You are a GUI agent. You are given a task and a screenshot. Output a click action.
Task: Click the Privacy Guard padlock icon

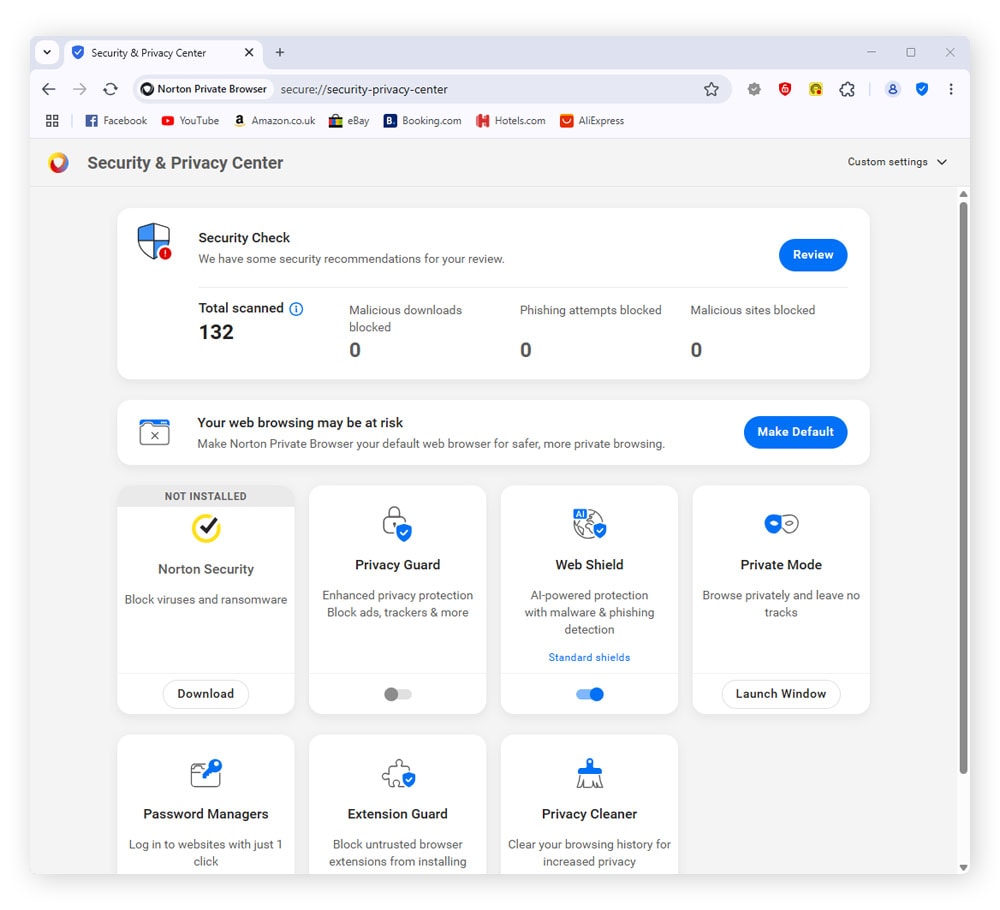pyautogui.click(x=397, y=524)
